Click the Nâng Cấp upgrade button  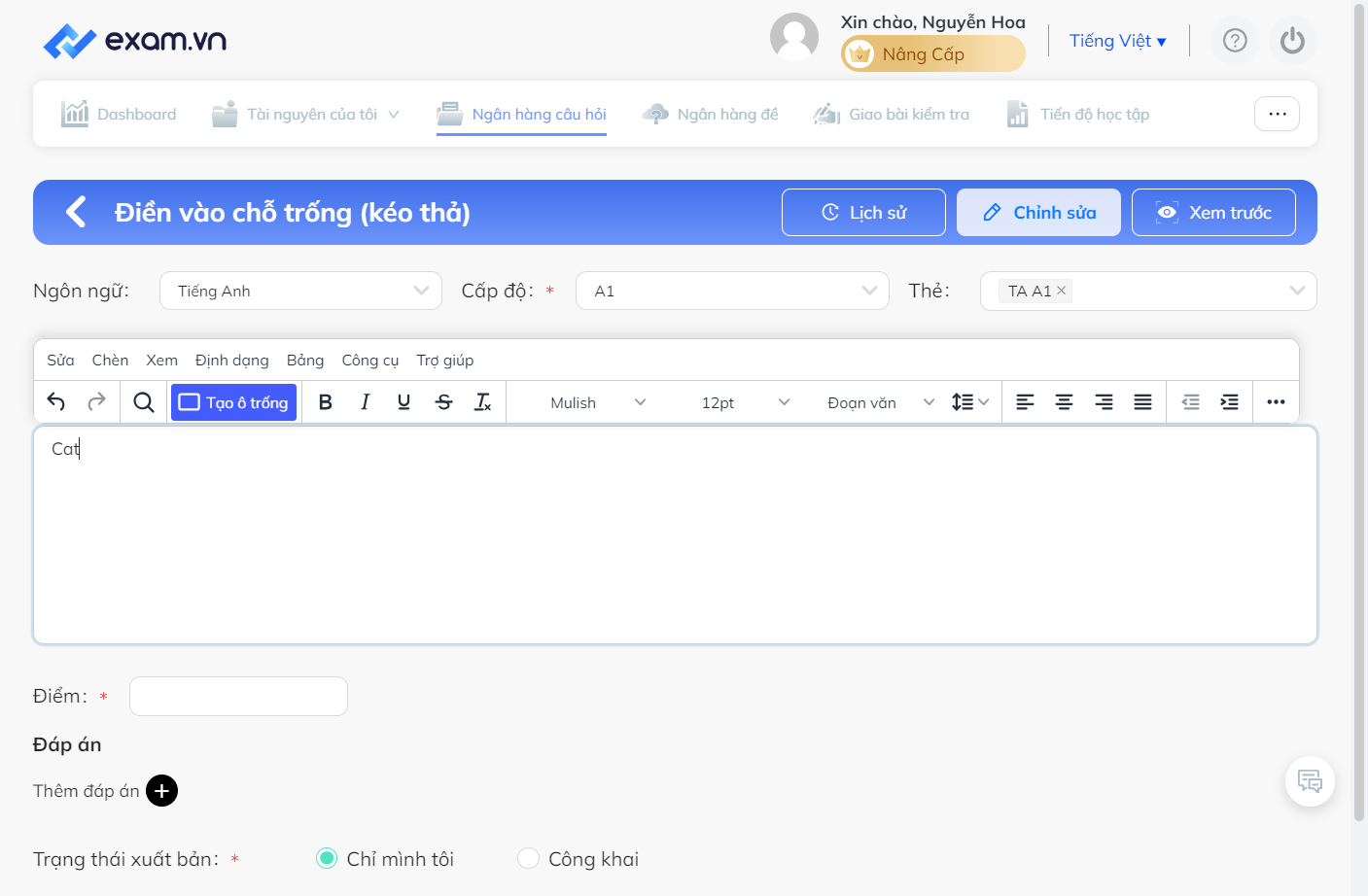click(933, 54)
